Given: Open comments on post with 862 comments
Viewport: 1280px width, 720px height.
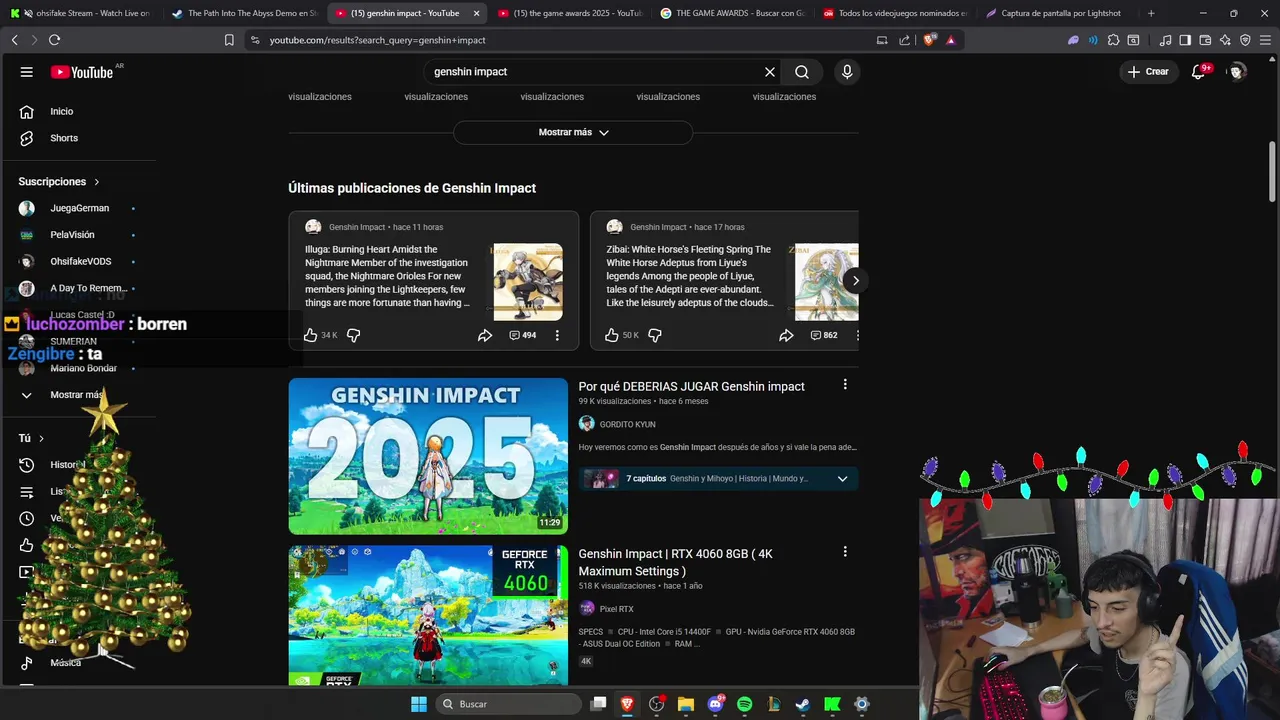Looking at the screenshot, I should coord(824,335).
